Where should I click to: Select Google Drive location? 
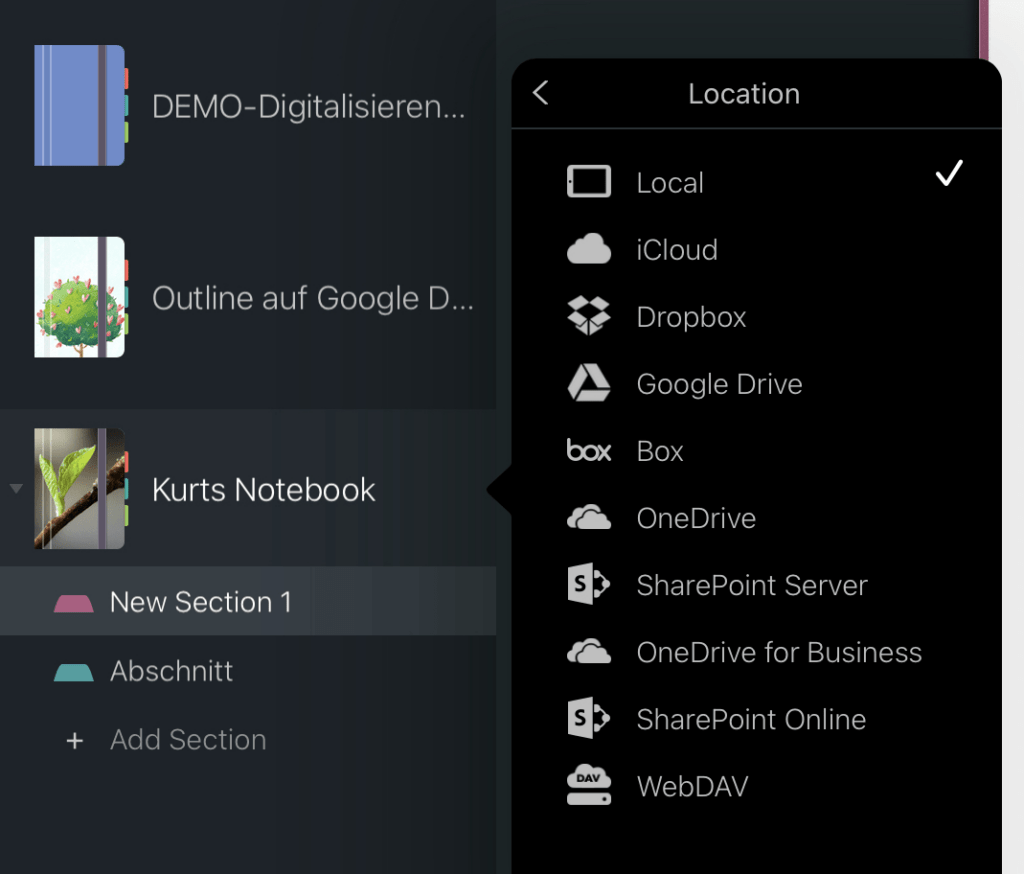tap(756, 383)
